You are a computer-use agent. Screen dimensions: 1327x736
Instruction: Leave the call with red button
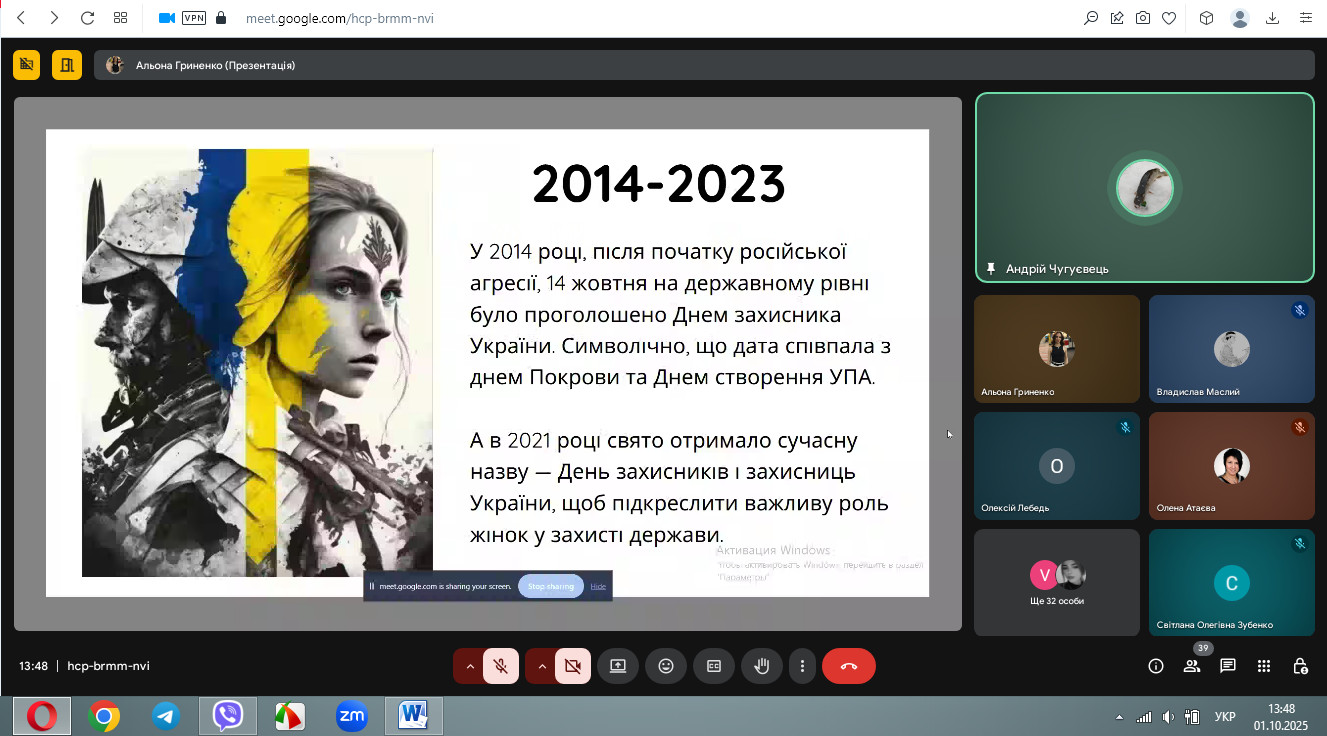point(848,666)
